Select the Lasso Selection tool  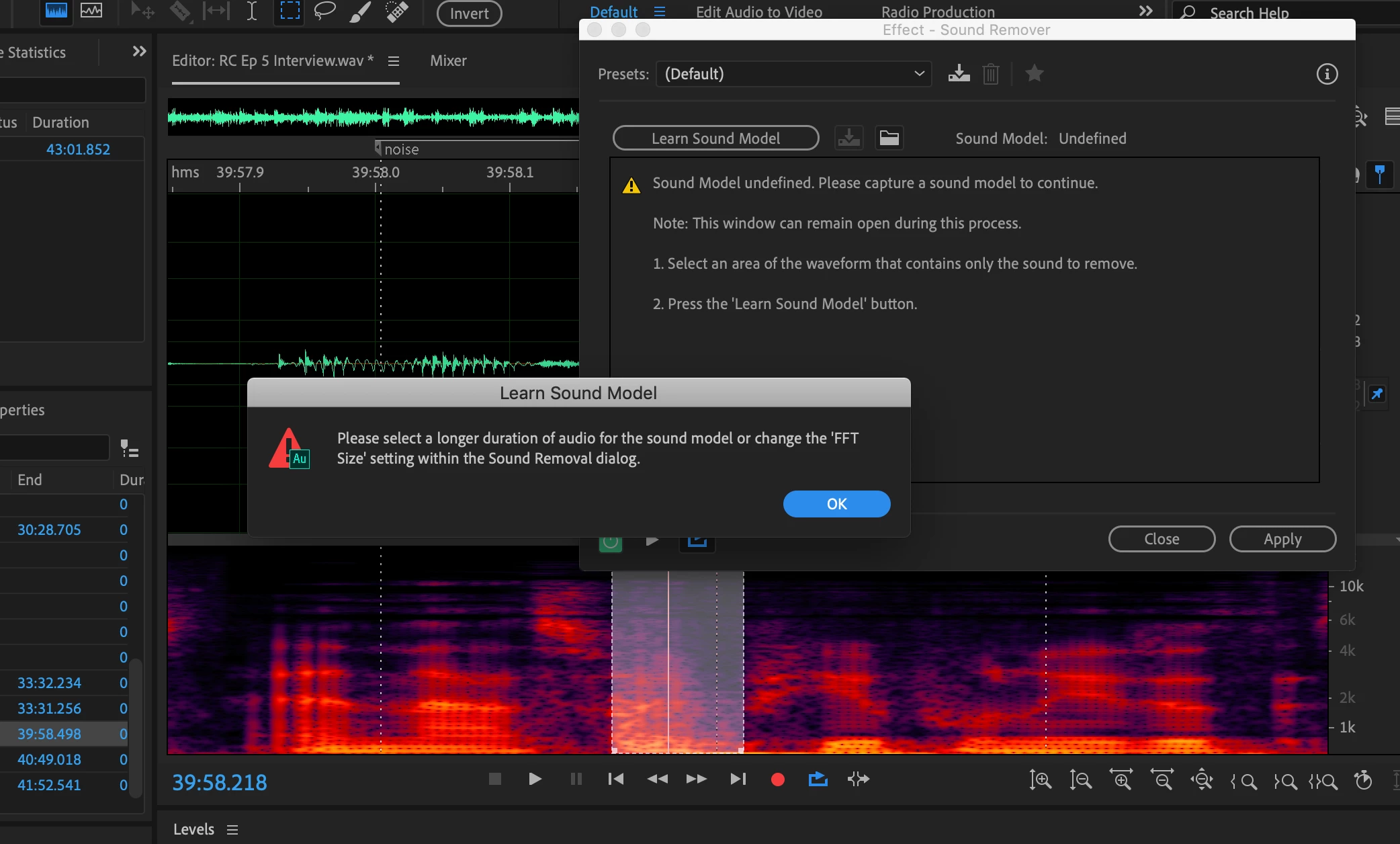(x=325, y=11)
